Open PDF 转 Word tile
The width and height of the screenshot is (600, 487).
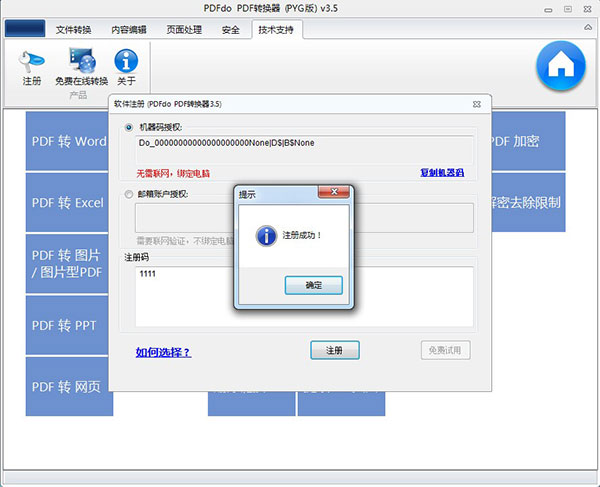click(67, 141)
